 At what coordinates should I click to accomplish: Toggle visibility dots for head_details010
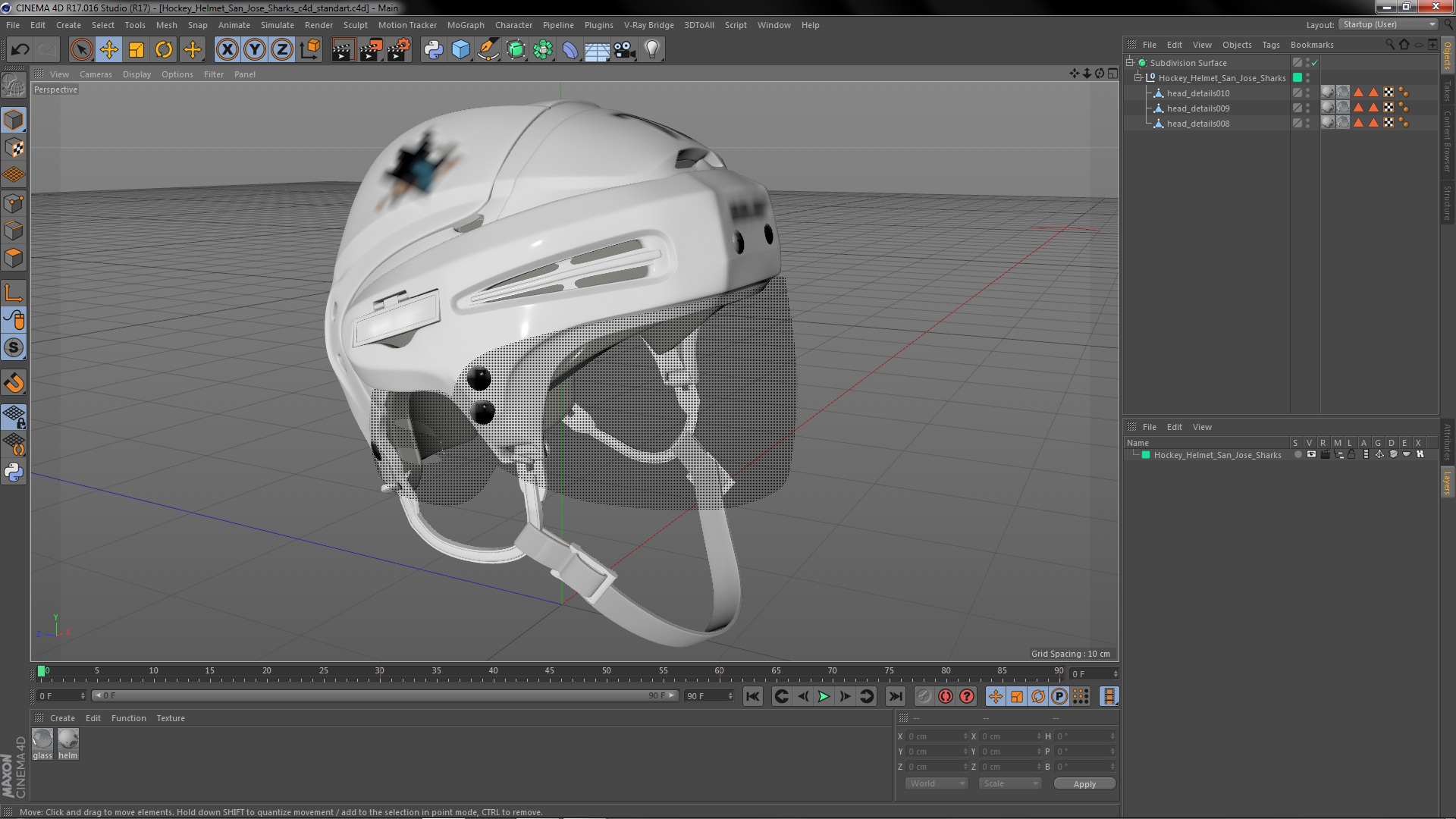pyautogui.click(x=1307, y=93)
